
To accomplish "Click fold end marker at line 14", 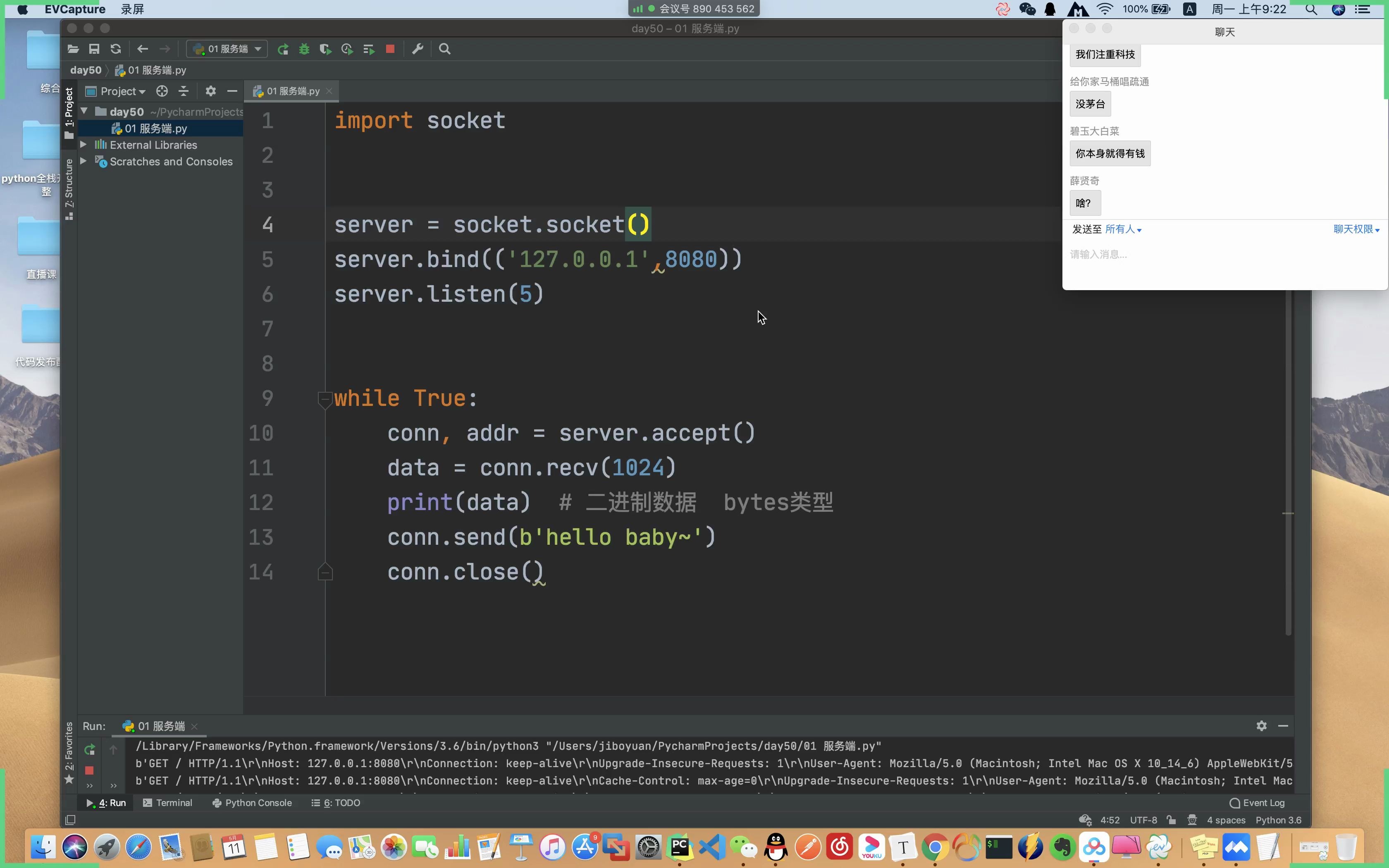I will pyautogui.click(x=325, y=572).
